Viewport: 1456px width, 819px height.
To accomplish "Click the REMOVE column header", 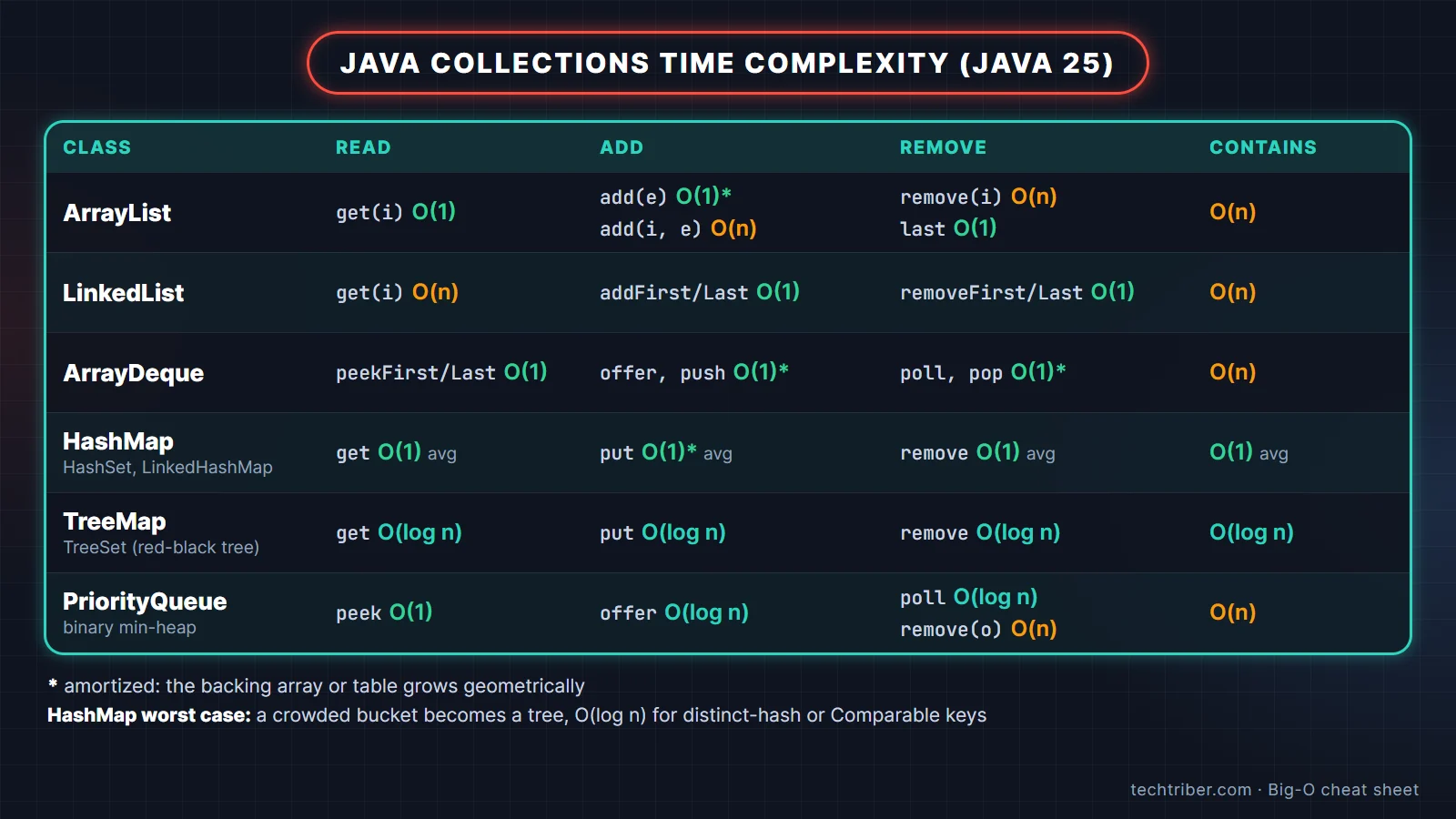I will (x=943, y=147).
